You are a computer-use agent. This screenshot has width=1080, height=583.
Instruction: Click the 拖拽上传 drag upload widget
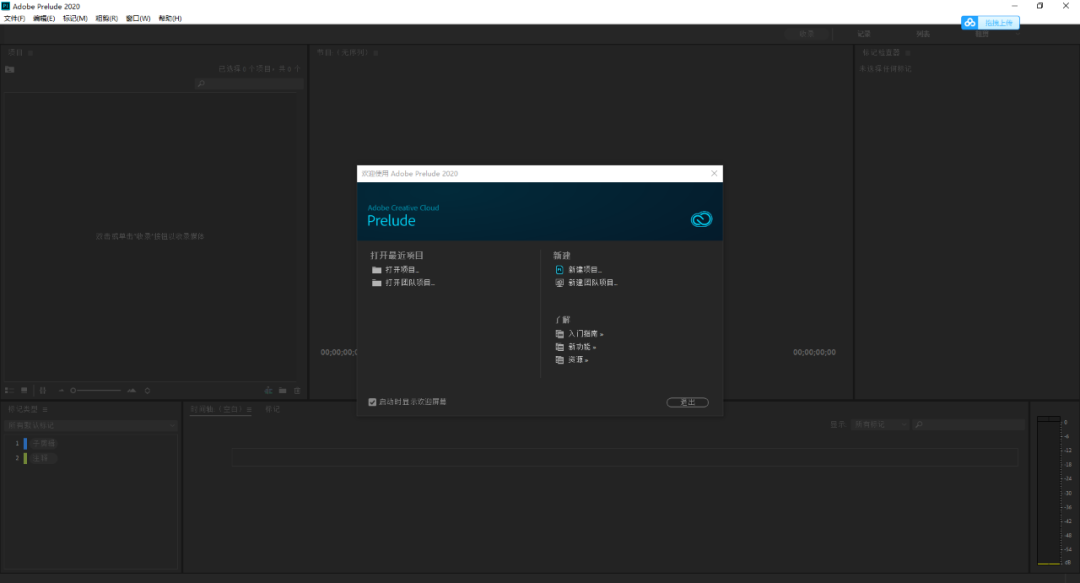(990, 23)
